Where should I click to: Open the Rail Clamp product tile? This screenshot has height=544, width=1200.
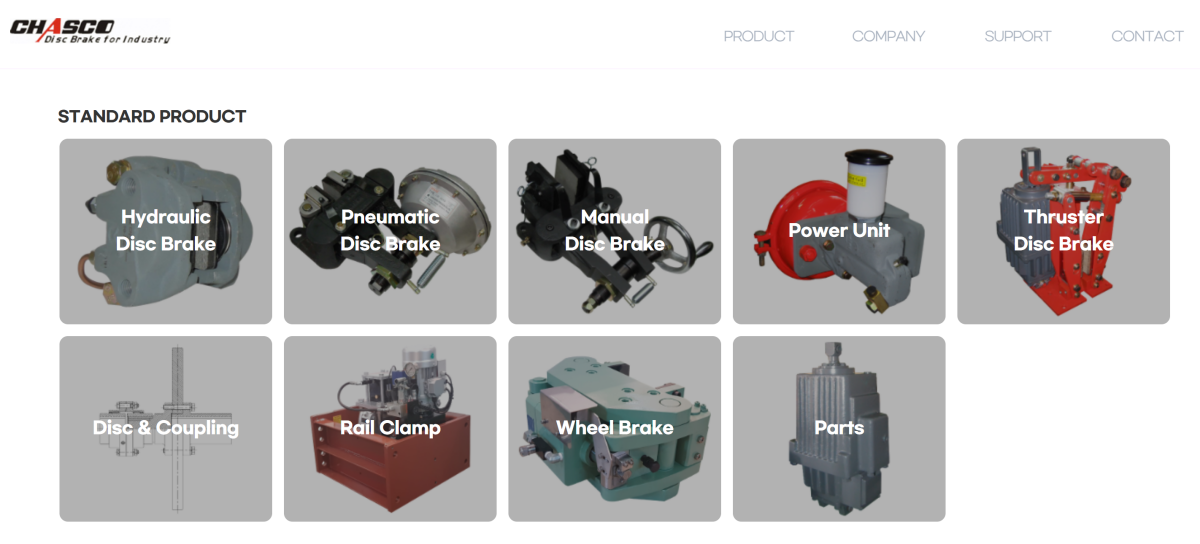(390, 428)
